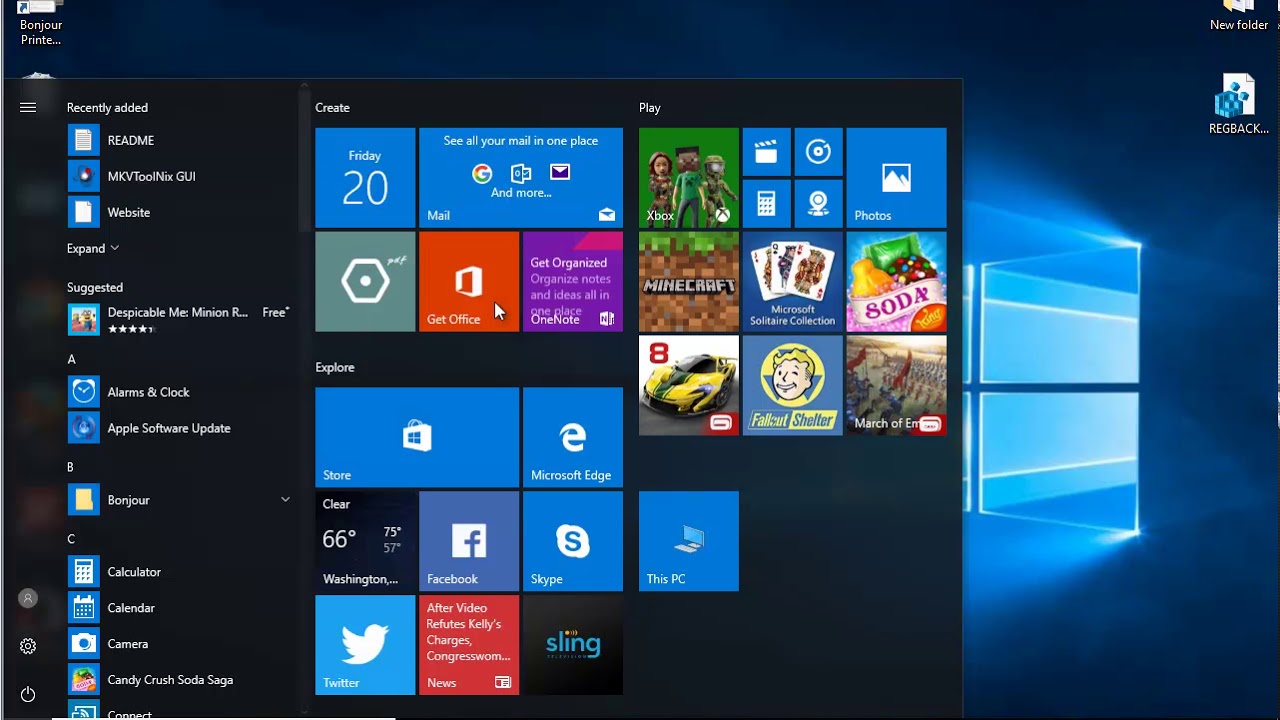Viewport: 1280px width, 720px height.
Task: Open the Movies & TV small tile
Action: point(767,152)
